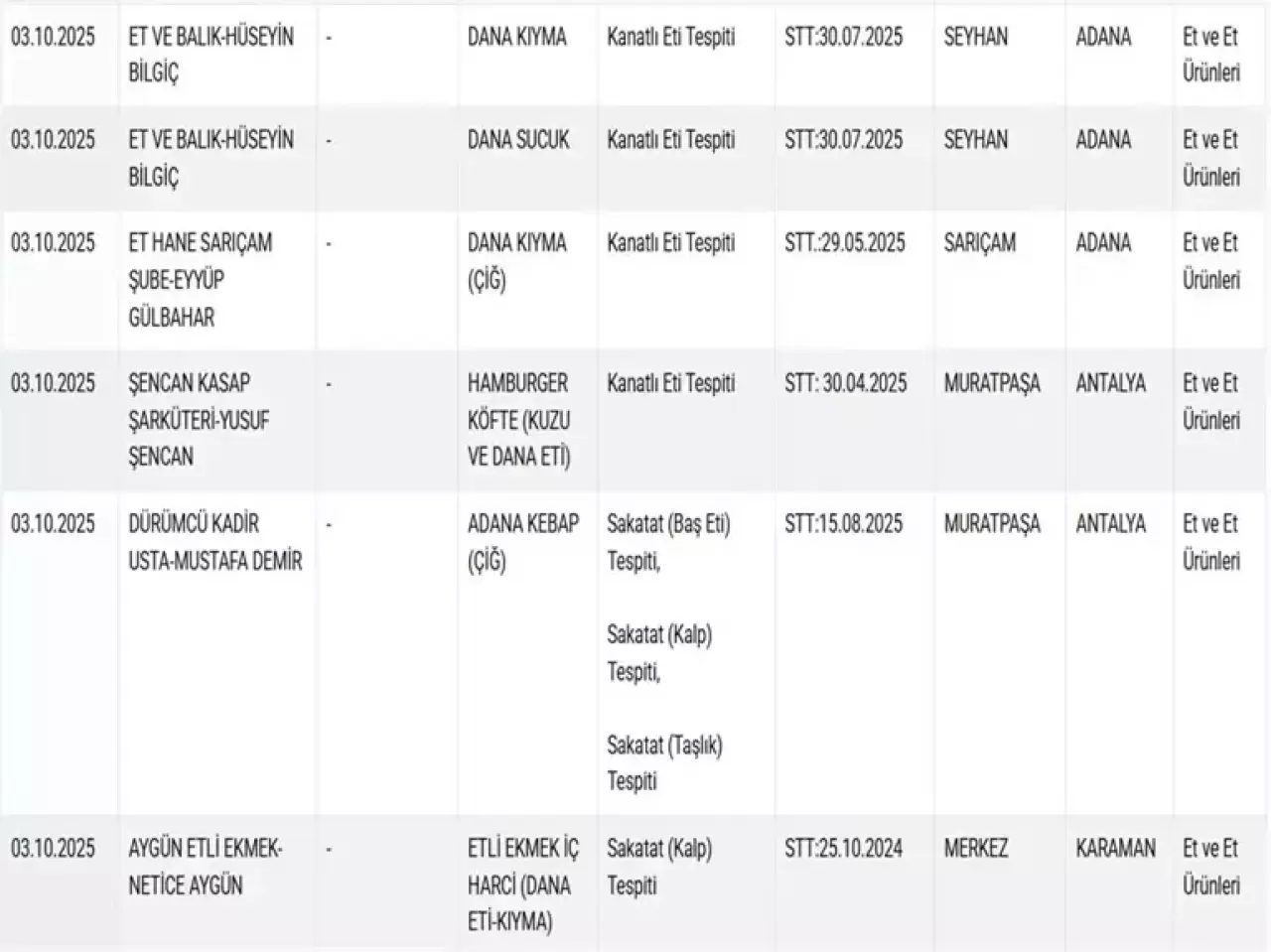Click the AYGÜN ETLİ EKMEK-NETİCE AYGÜN firm cell

tap(205, 867)
